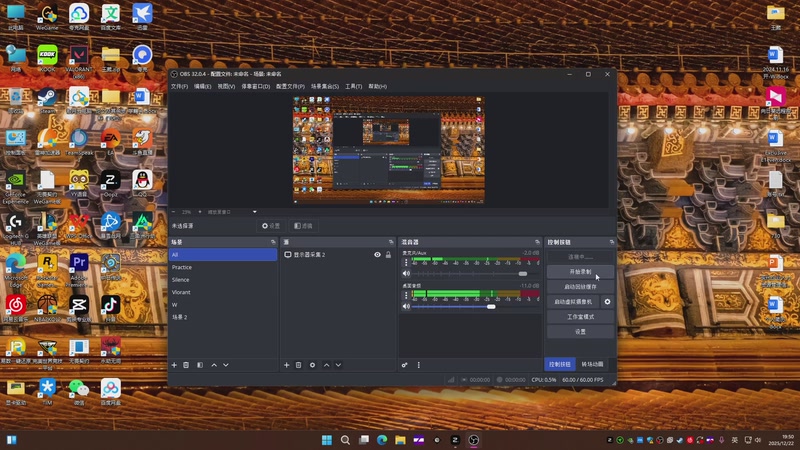Click 开始录制 start recording button

point(580,272)
